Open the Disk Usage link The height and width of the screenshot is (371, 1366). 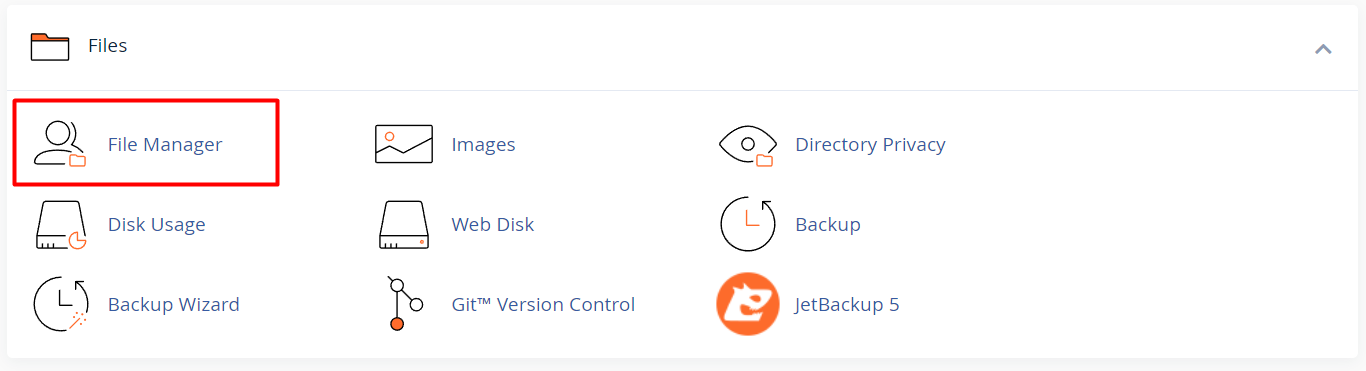157,225
